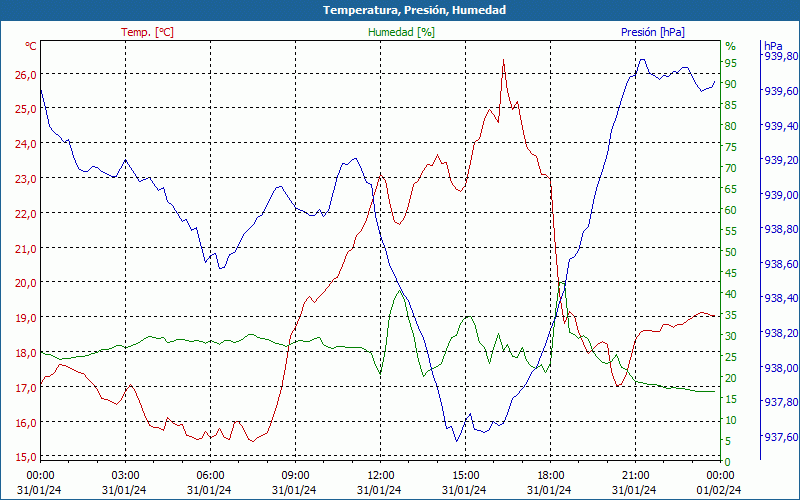Select the 01/02/24 date label
The width and height of the screenshot is (800, 500).
tap(719, 490)
